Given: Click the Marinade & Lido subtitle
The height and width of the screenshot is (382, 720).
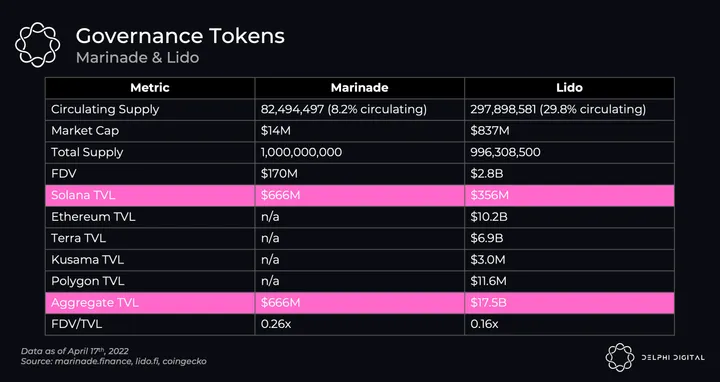Looking at the screenshot, I should [x=137, y=58].
